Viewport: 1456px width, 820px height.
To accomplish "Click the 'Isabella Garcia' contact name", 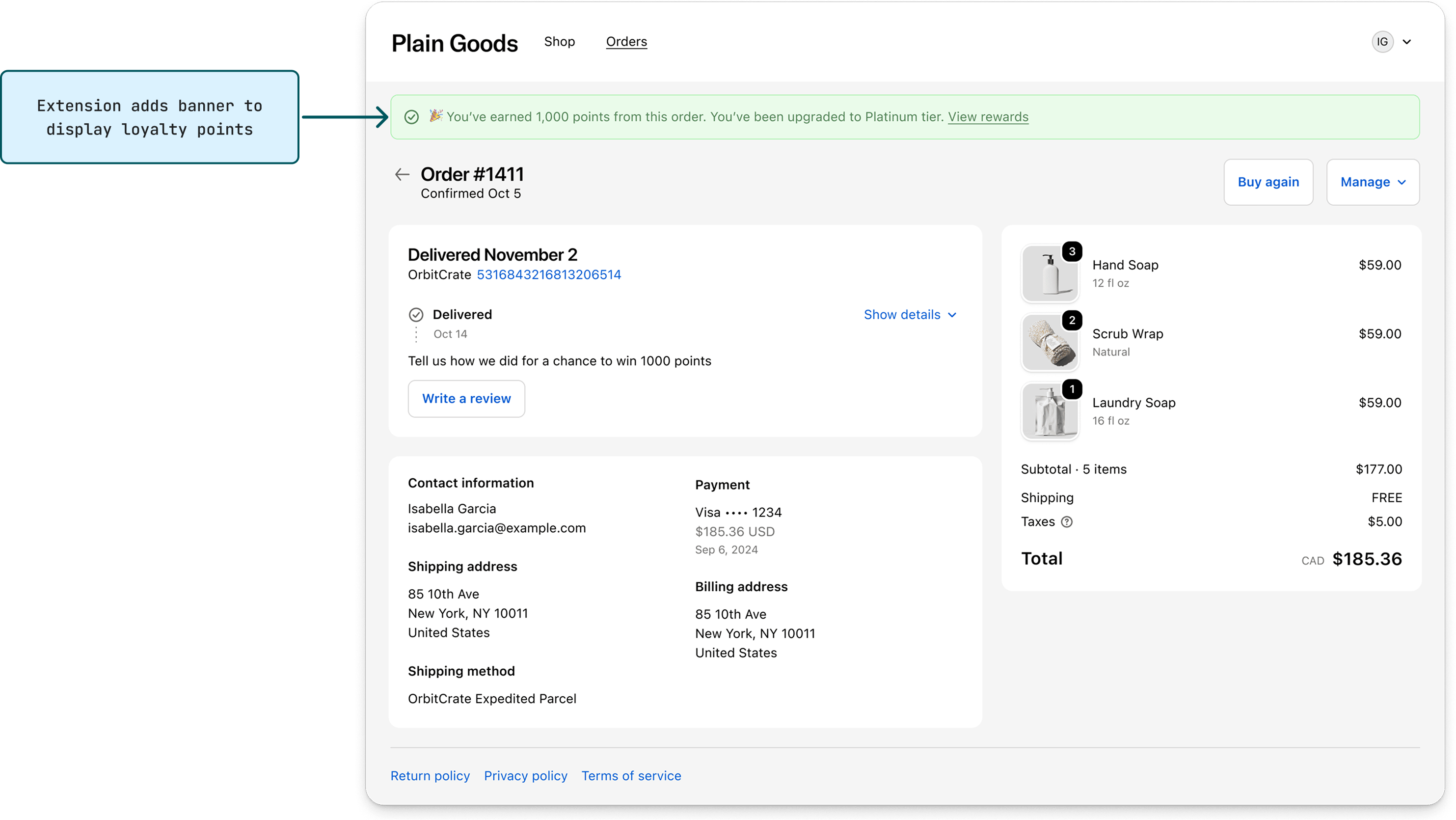I will click(452, 508).
